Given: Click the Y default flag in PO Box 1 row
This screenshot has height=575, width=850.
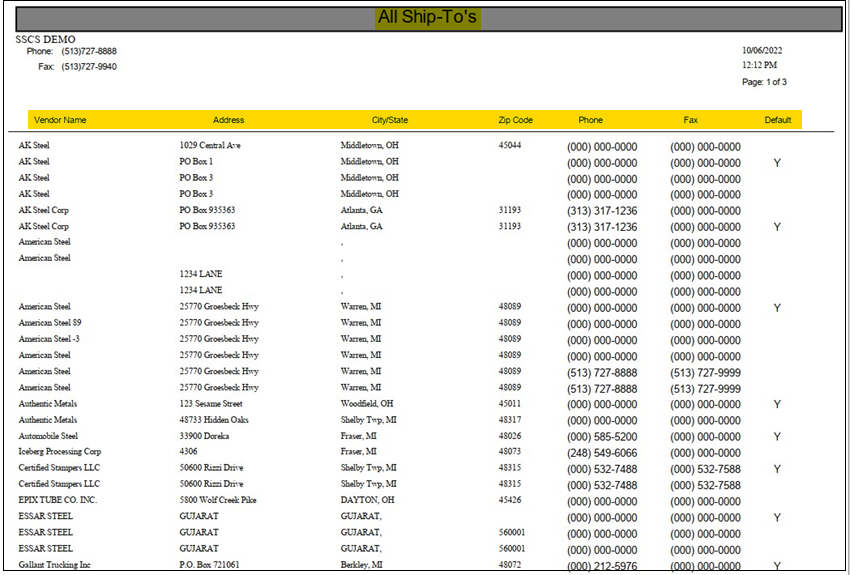Looking at the screenshot, I should [777, 163].
